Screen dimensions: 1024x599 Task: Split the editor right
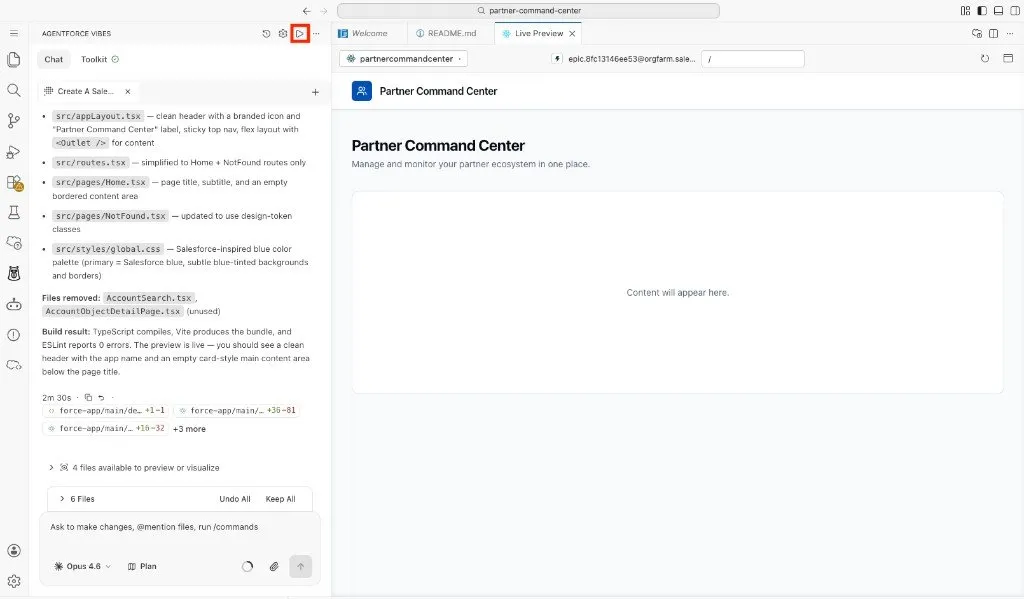pos(993,33)
